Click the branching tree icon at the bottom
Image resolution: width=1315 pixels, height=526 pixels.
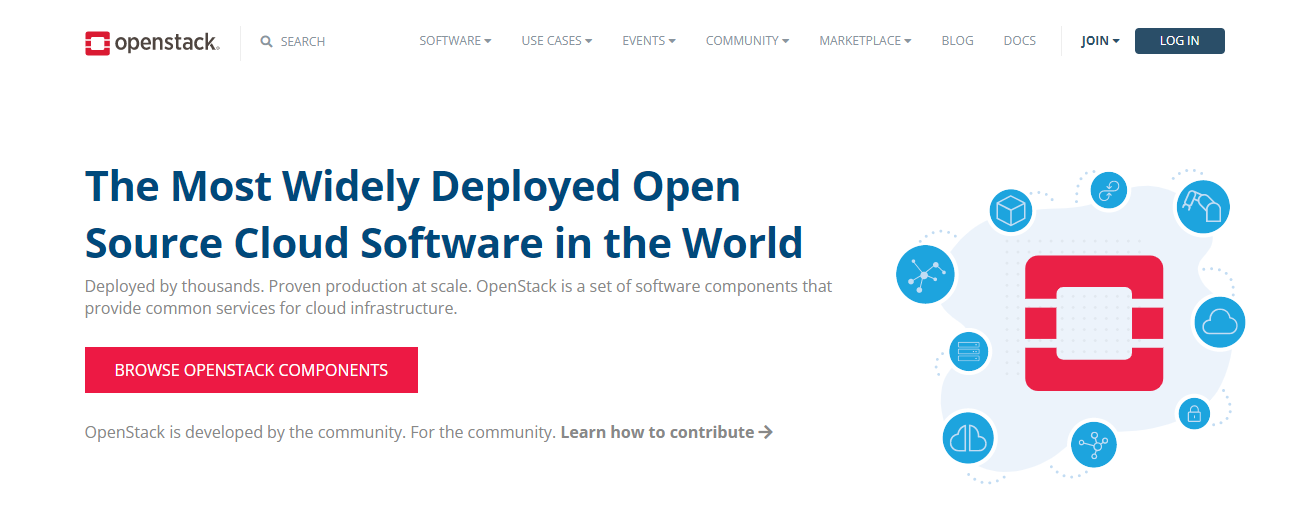coord(1093,444)
